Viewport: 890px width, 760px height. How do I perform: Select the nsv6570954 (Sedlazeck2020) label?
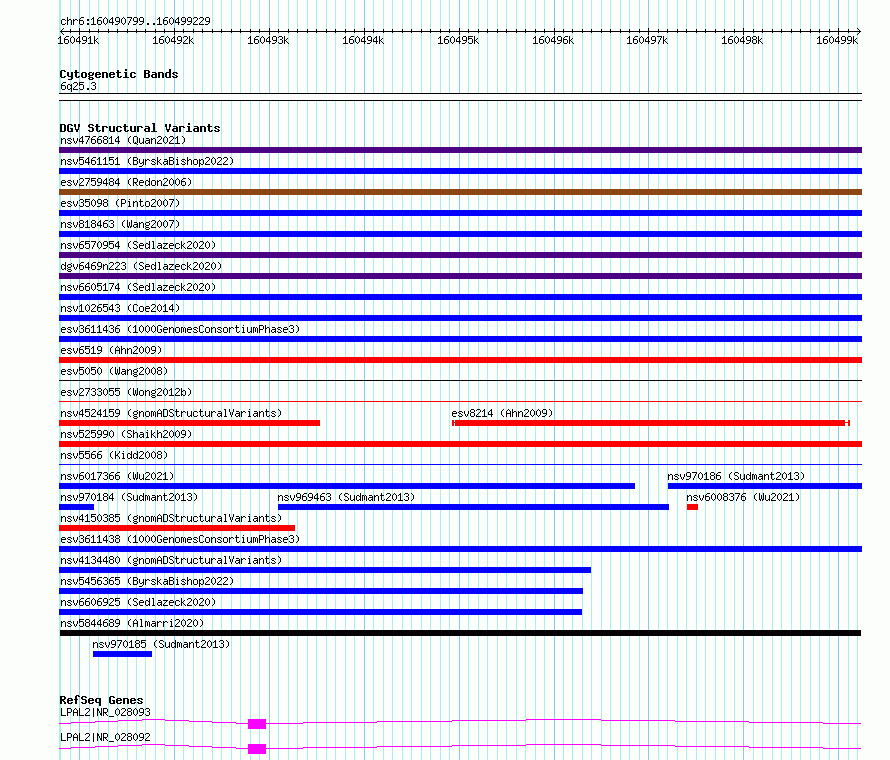[x=138, y=245]
